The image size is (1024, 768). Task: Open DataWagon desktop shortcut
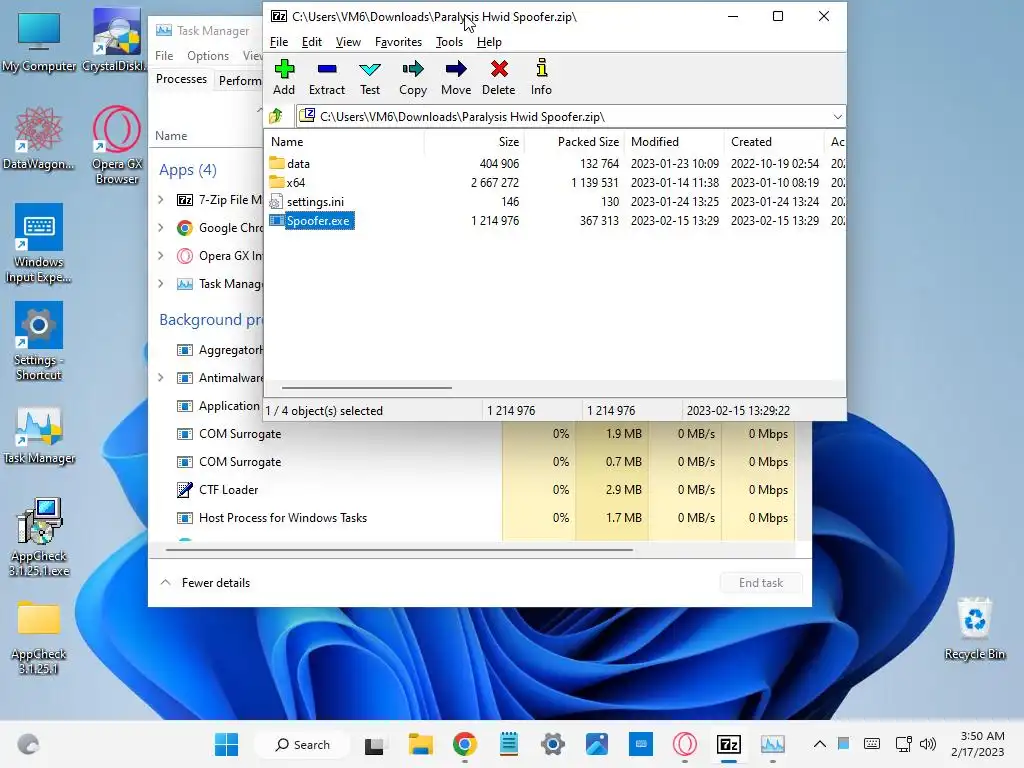(x=39, y=139)
